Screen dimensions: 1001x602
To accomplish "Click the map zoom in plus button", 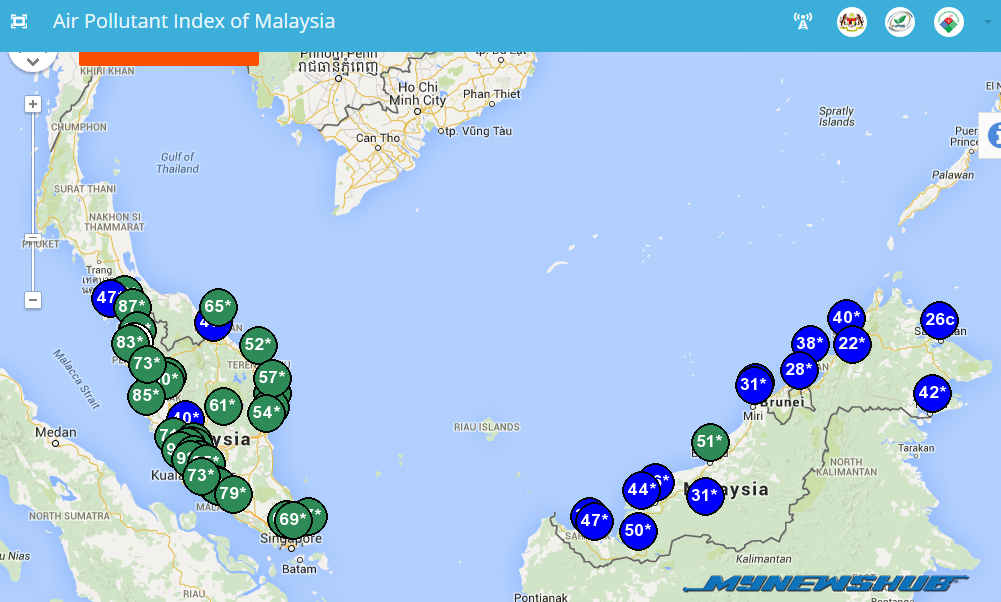I will click(33, 104).
